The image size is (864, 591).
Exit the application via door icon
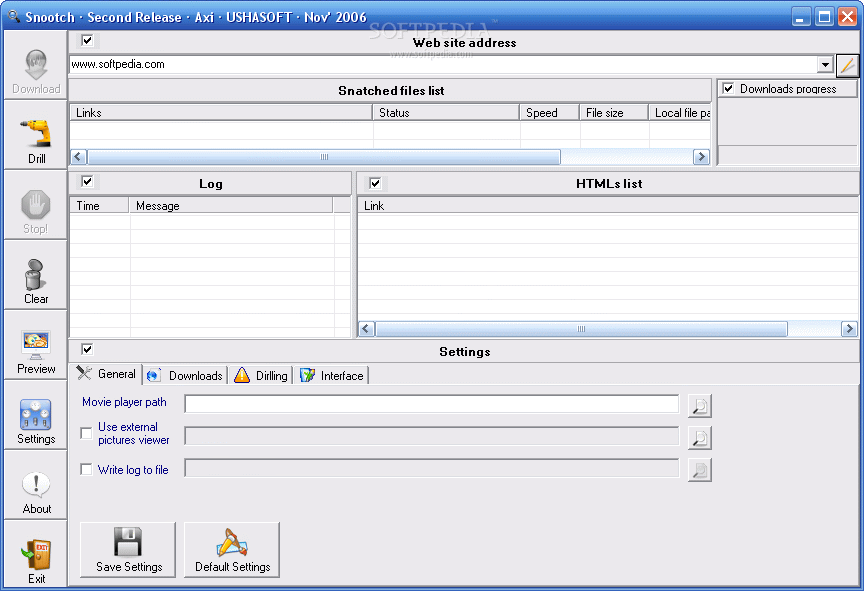36,554
